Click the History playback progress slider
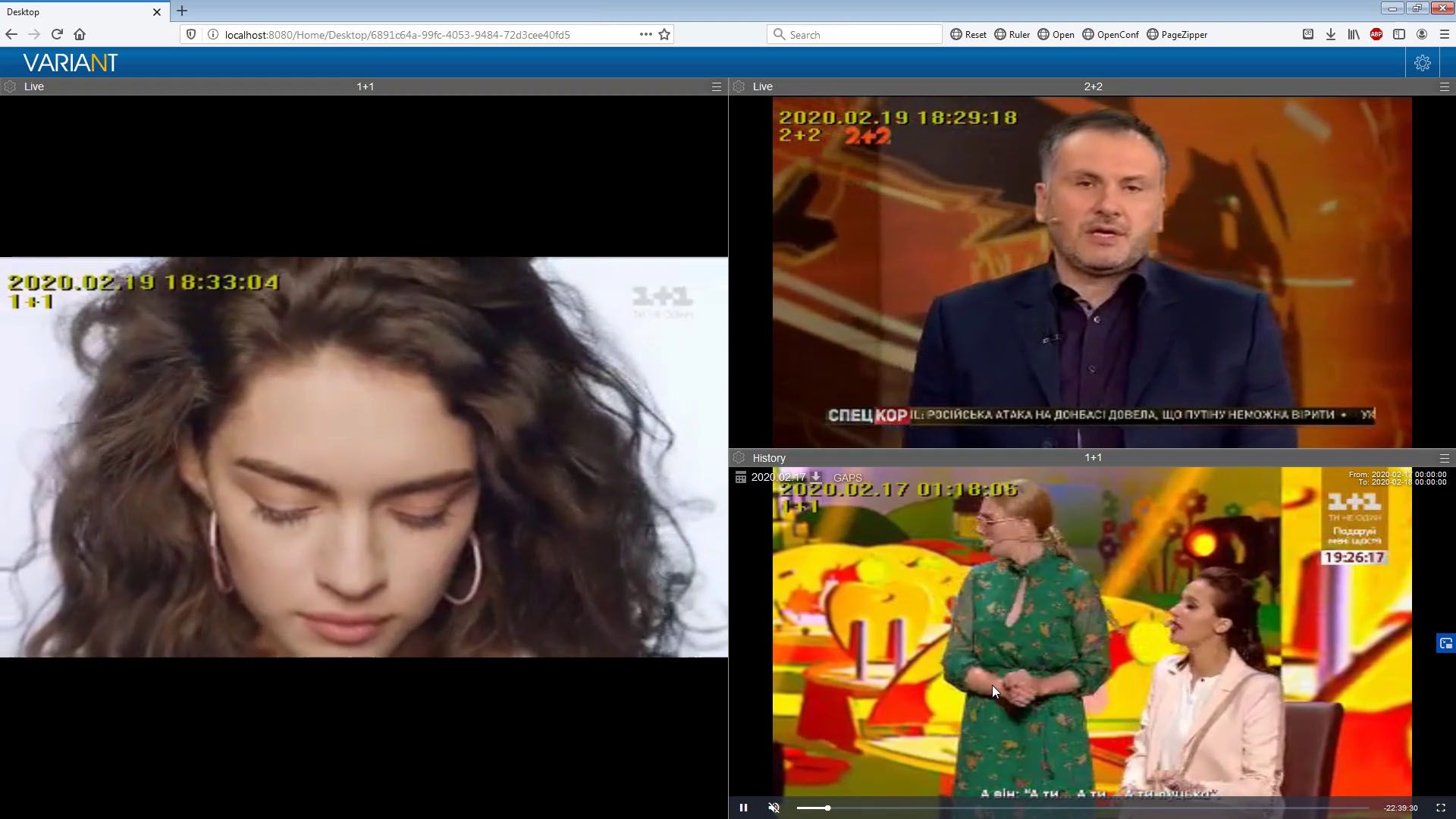Image resolution: width=1456 pixels, height=819 pixels. coord(1084,808)
